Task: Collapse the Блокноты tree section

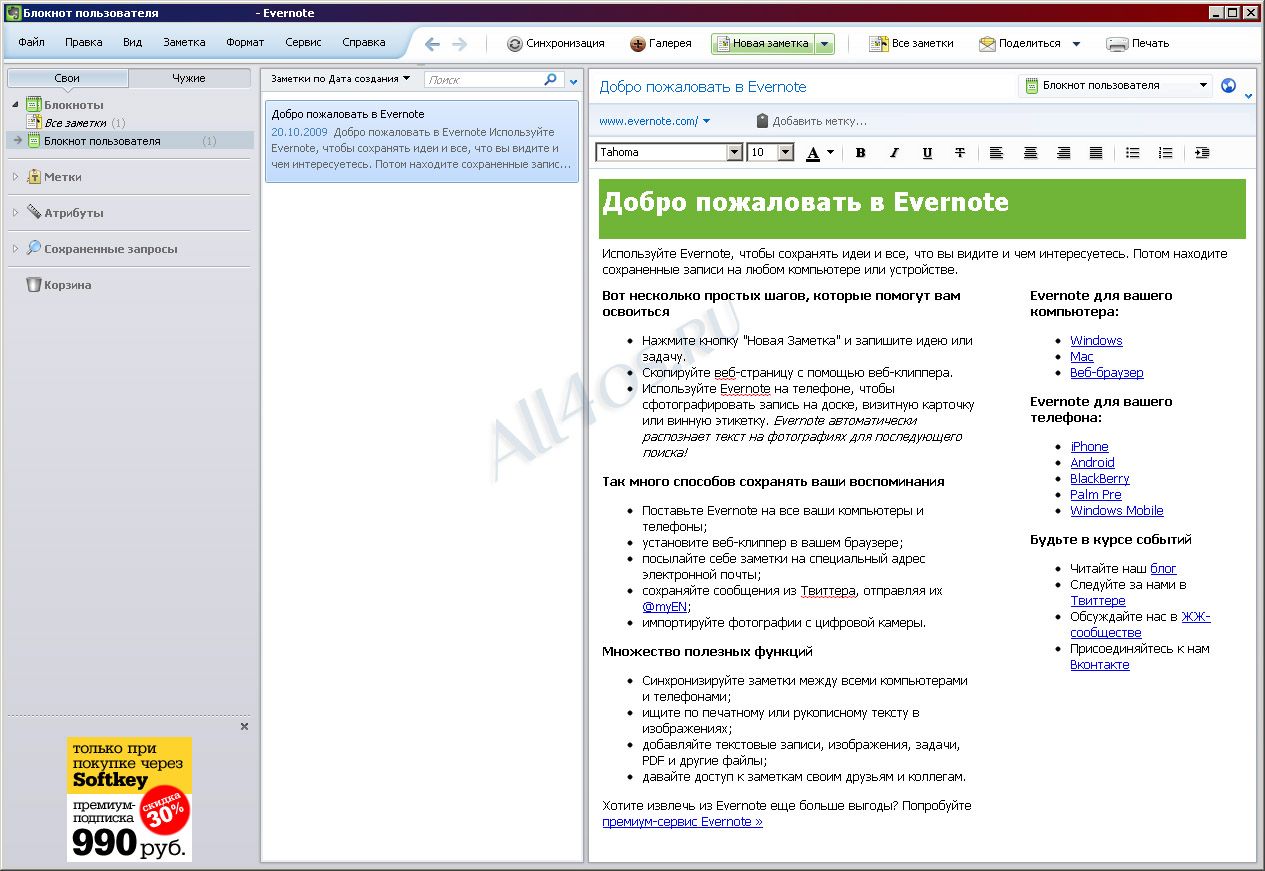Action: tap(15, 105)
